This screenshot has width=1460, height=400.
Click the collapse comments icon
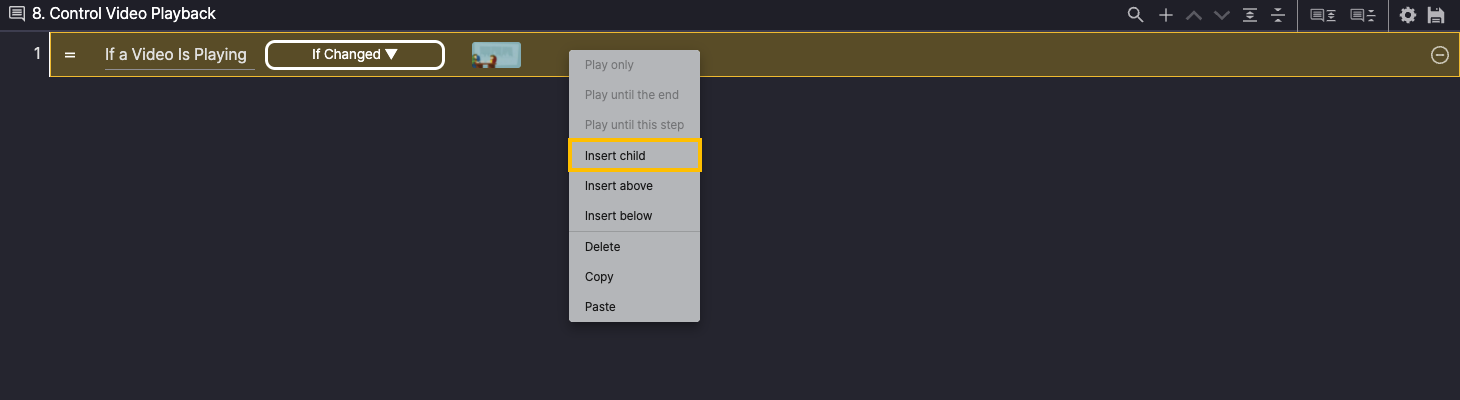[x=1362, y=15]
